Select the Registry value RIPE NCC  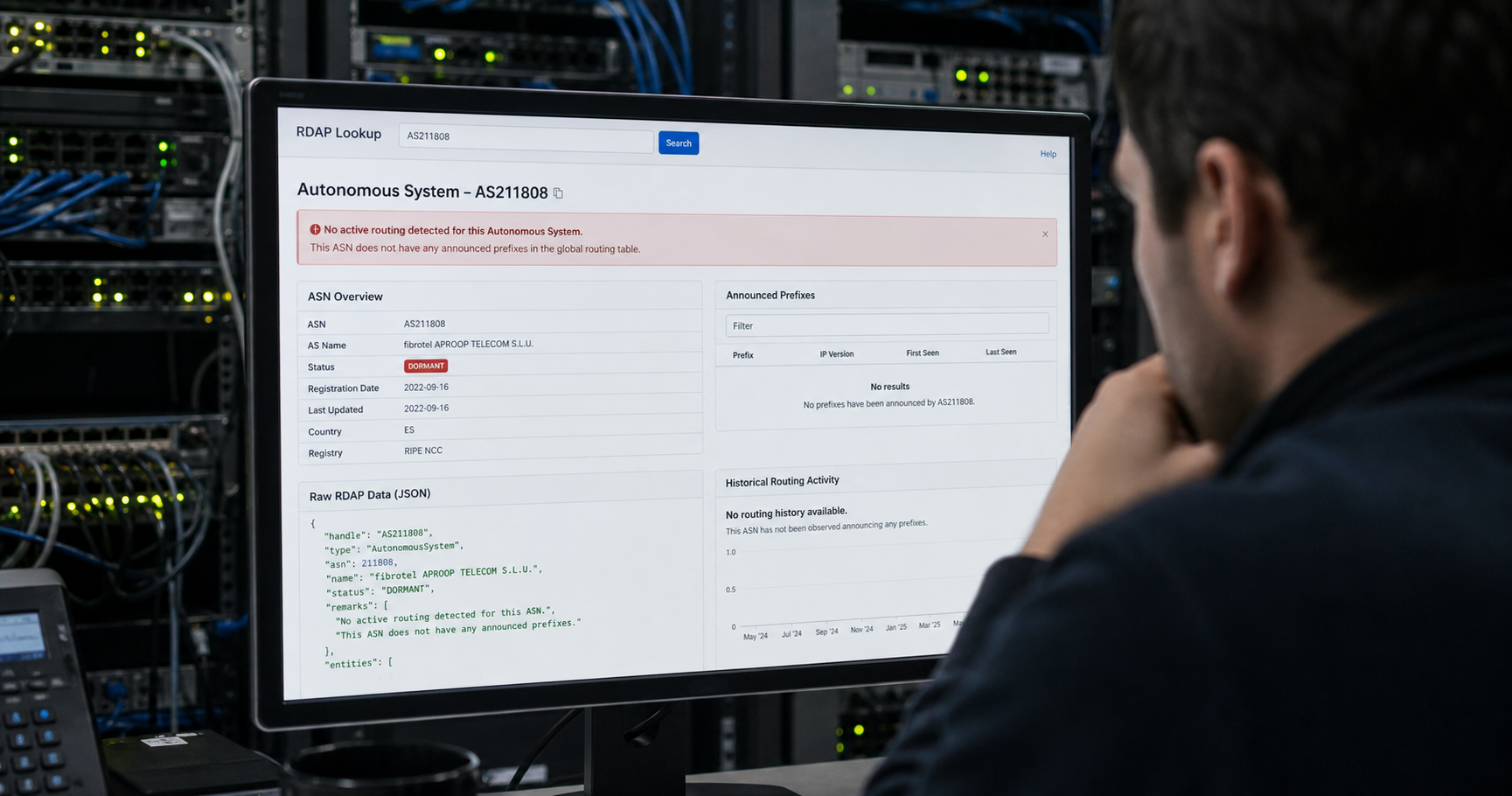tap(423, 451)
